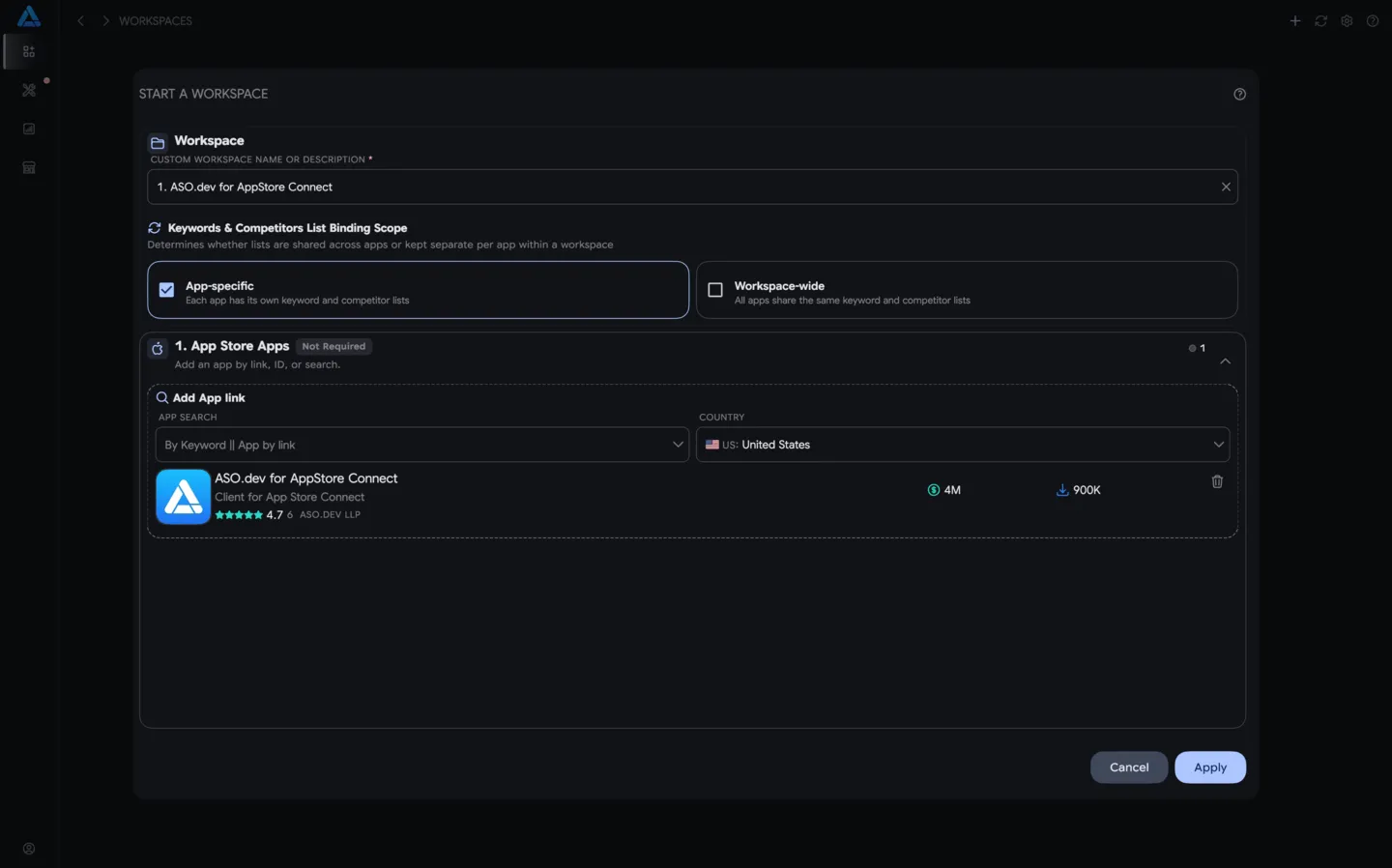This screenshot has height=868, width=1392.
Task: Delete the ASO.dev app with trash icon
Action: [x=1217, y=481]
